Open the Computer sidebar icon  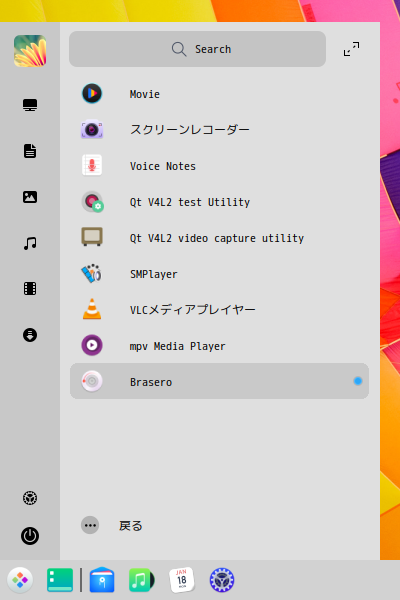30,105
